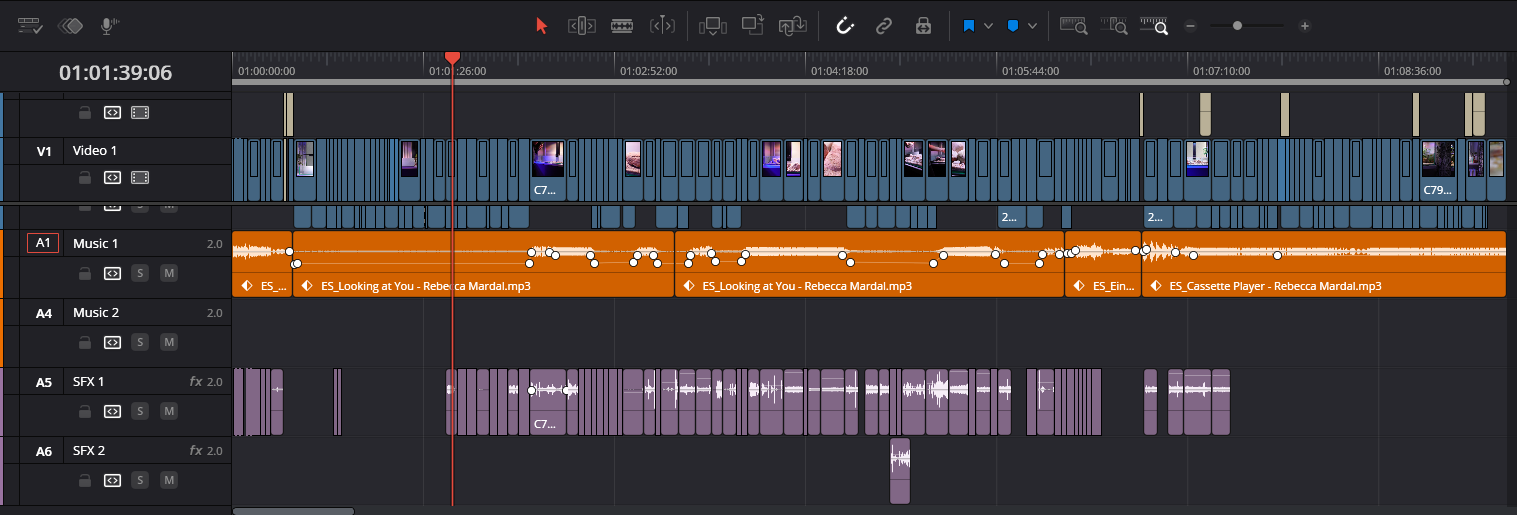Screen dimensions: 1517x515
Task: Toggle auto track selector on Music 2
Action: tap(113, 342)
